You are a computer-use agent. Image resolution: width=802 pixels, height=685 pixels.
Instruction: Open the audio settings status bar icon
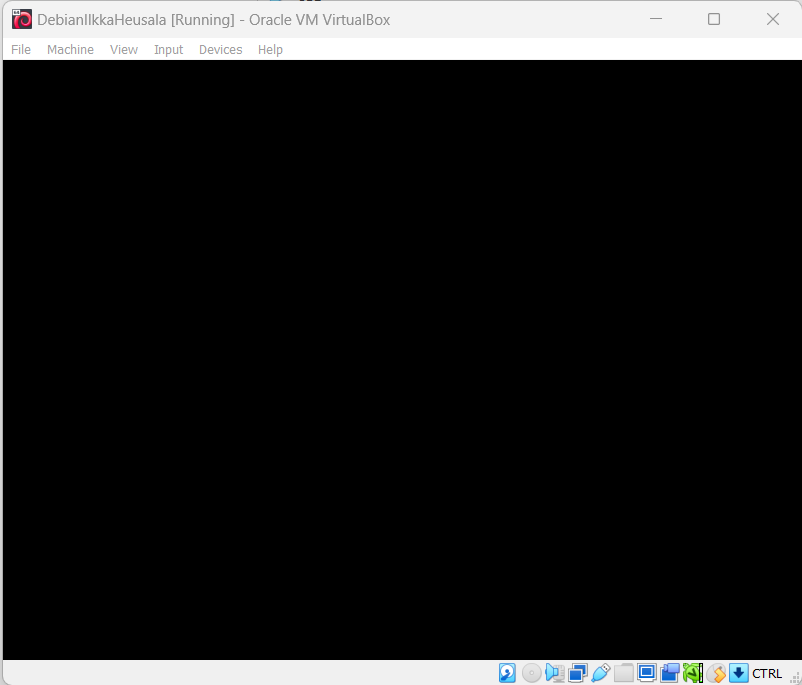click(x=555, y=673)
